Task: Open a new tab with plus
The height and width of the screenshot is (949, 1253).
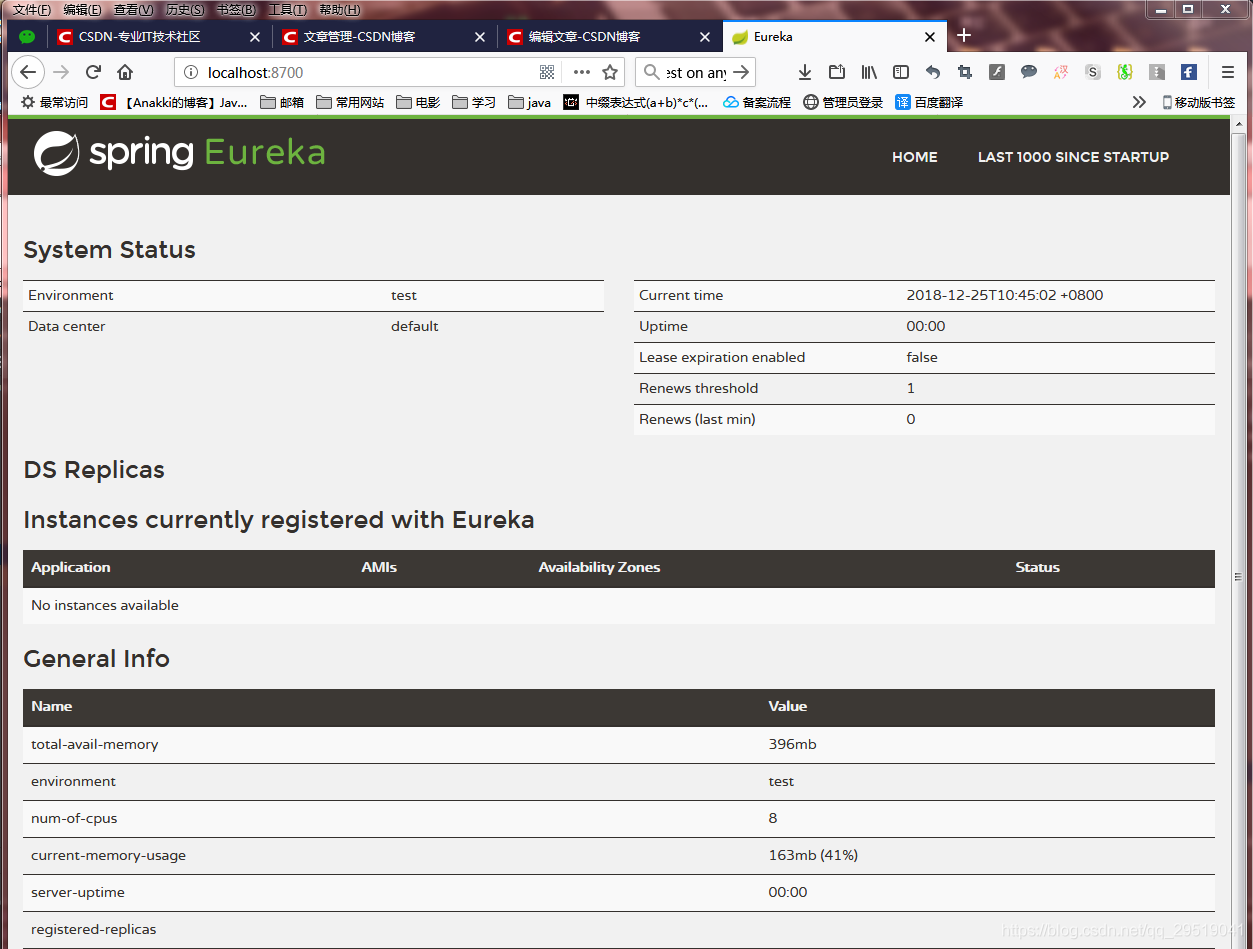Action: [964, 36]
